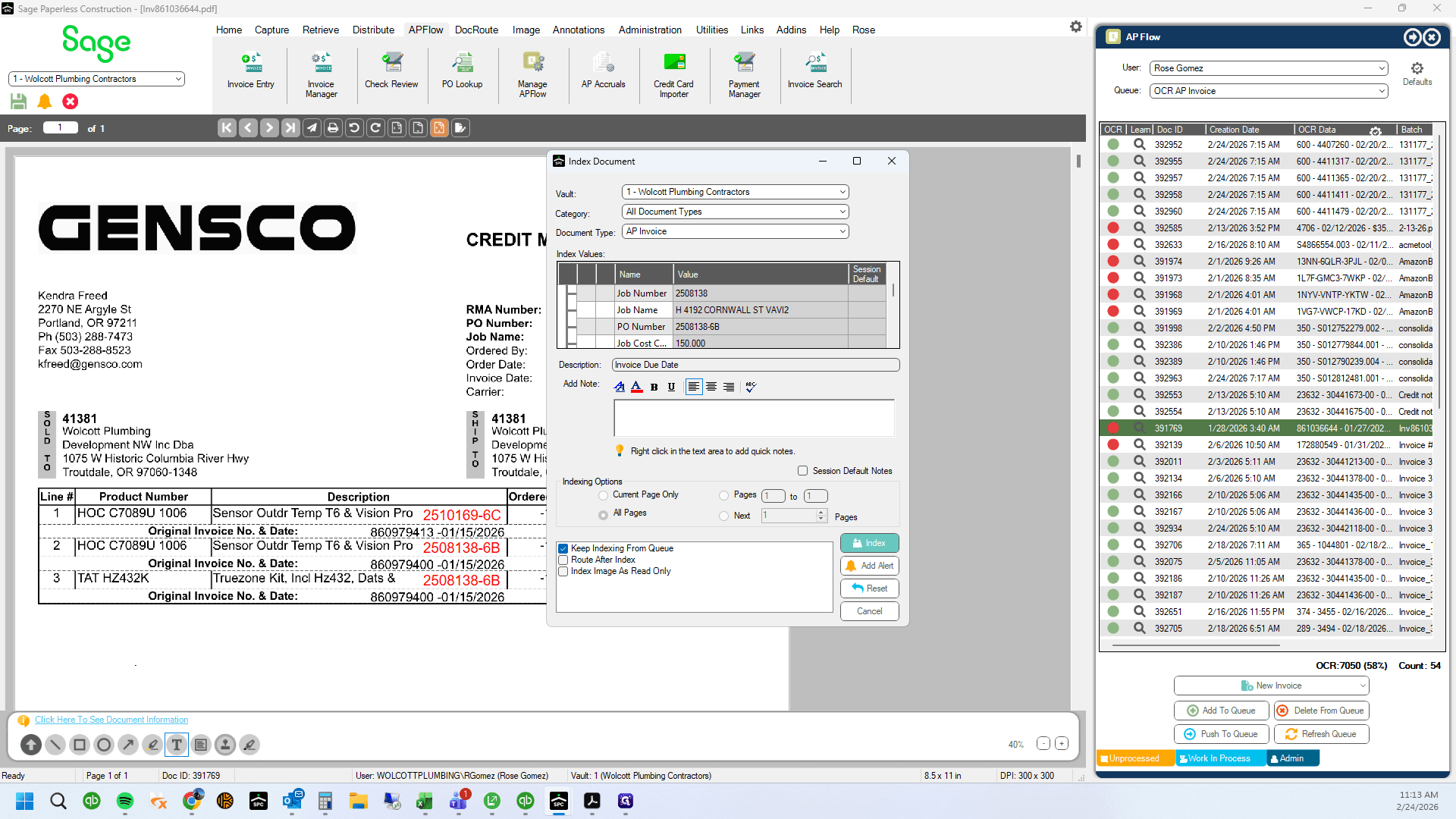The image size is (1456, 819).
Task: Enable Index Image As Read Only
Action: point(563,571)
